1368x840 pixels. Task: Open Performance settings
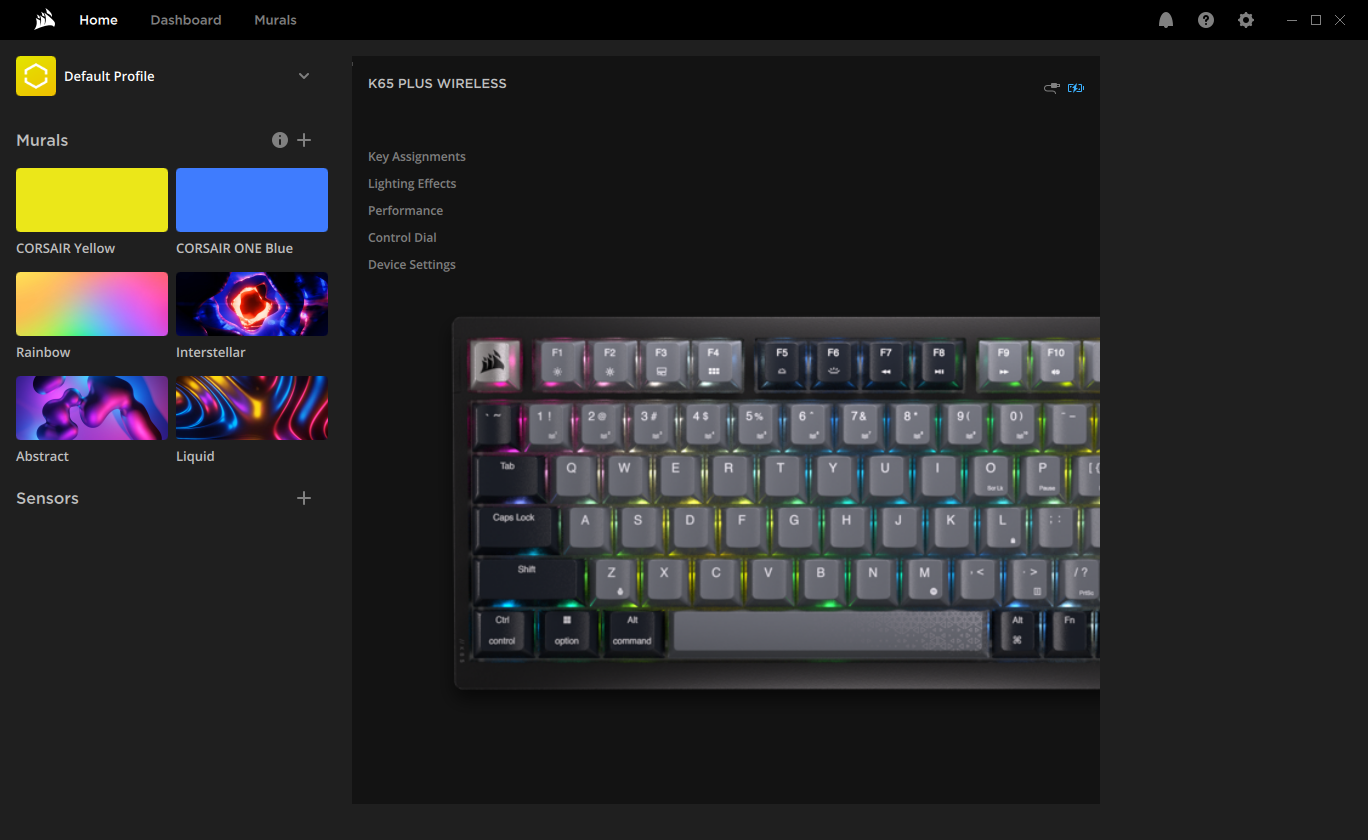click(405, 211)
